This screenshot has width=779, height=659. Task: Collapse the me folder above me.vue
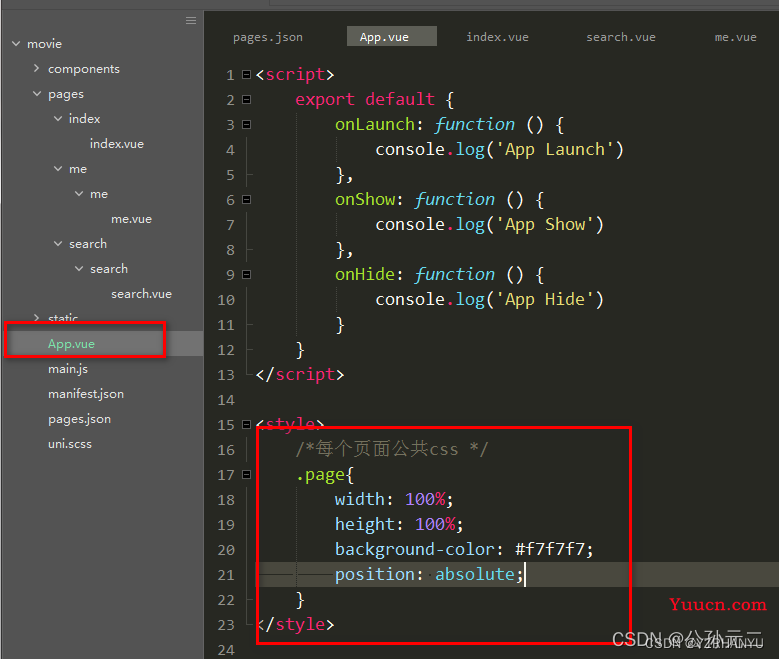coord(79,193)
